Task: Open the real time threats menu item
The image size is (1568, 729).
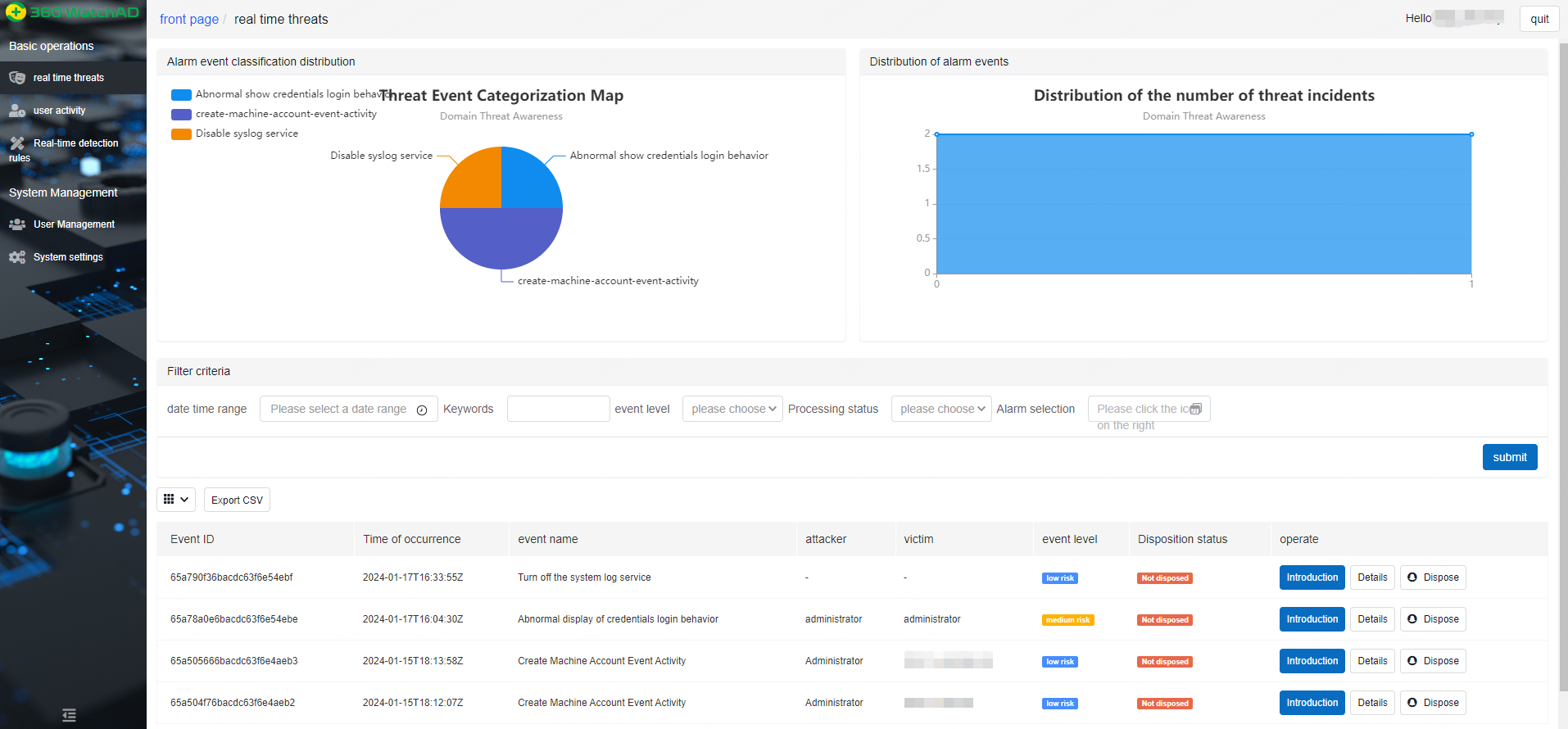Action: pyautogui.click(x=73, y=78)
